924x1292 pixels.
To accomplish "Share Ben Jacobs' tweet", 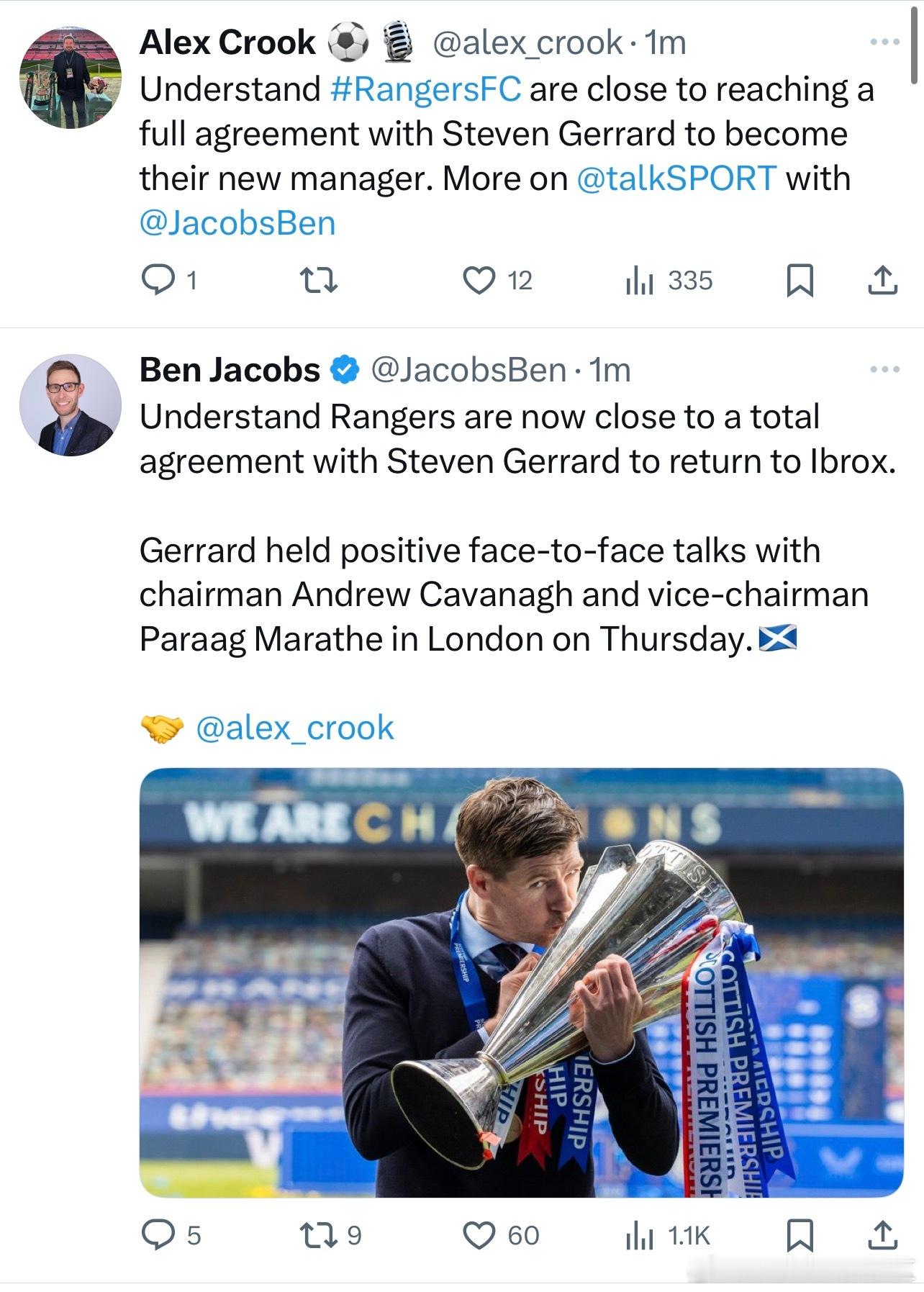I will click(882, 1235).
